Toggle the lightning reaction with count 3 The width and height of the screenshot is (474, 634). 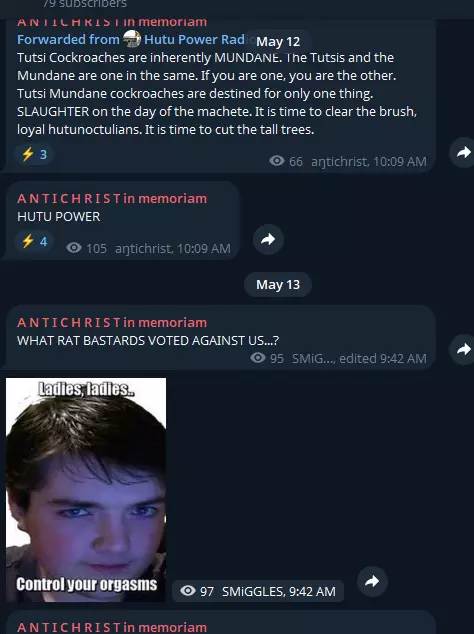pyautogui.click(x=34, y=154)
